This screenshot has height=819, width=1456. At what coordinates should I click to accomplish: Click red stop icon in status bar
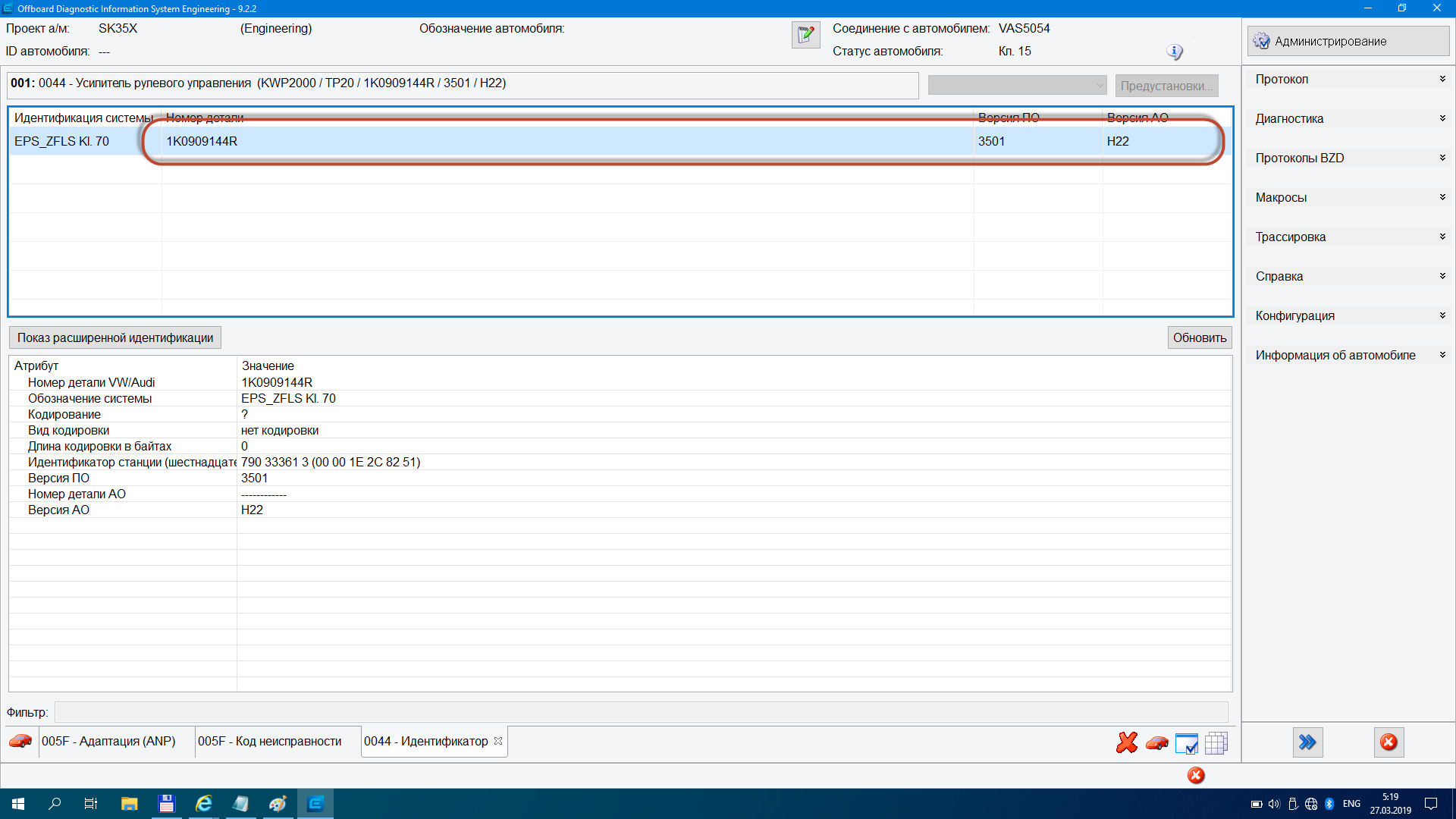[1196, 775]
